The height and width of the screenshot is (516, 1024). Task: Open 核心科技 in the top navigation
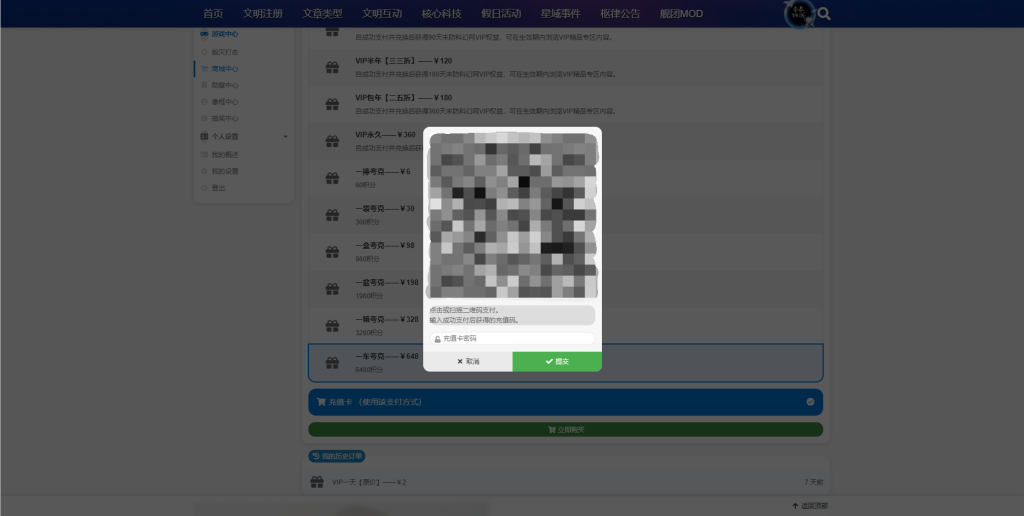[441, 14]
